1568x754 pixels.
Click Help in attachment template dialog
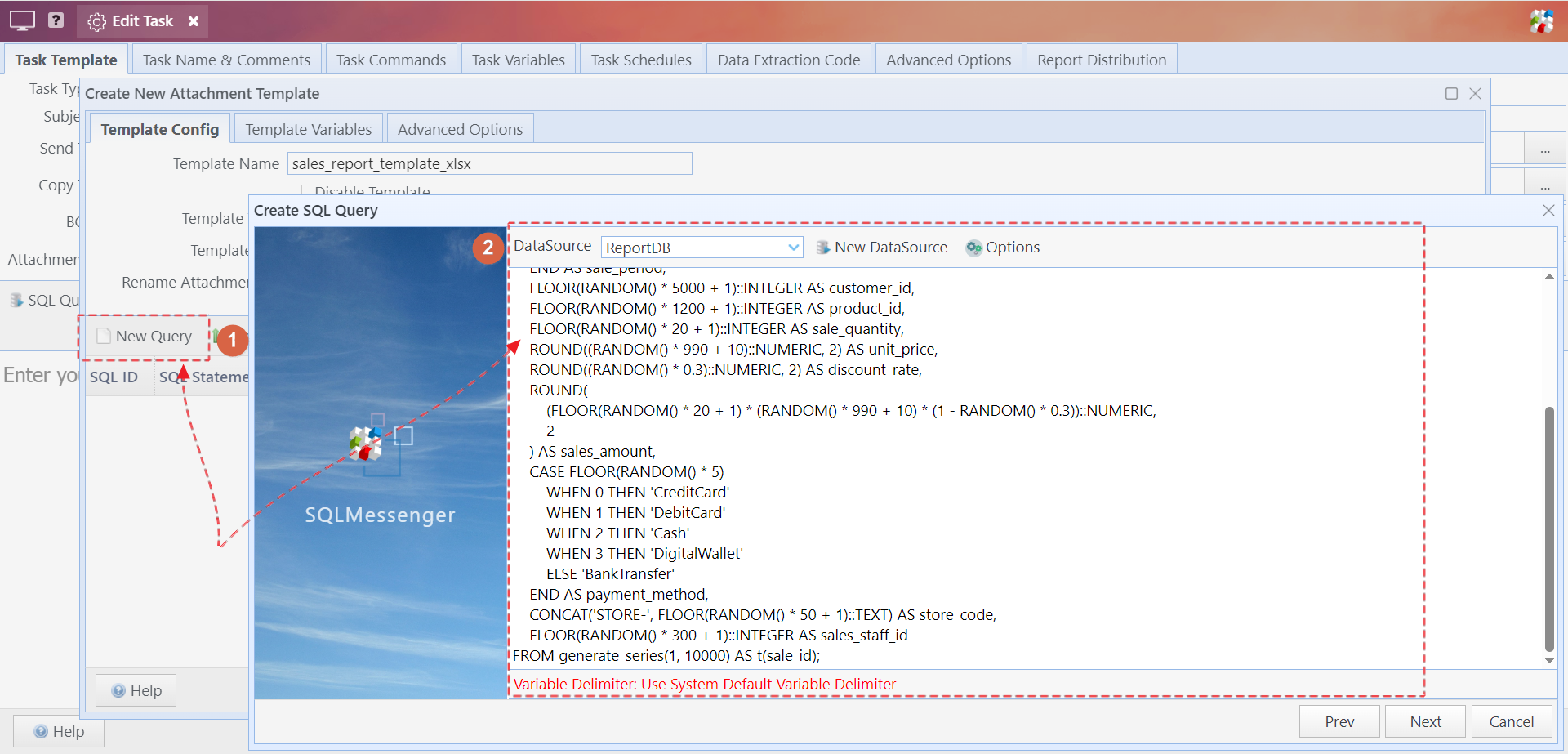(136, 690)
